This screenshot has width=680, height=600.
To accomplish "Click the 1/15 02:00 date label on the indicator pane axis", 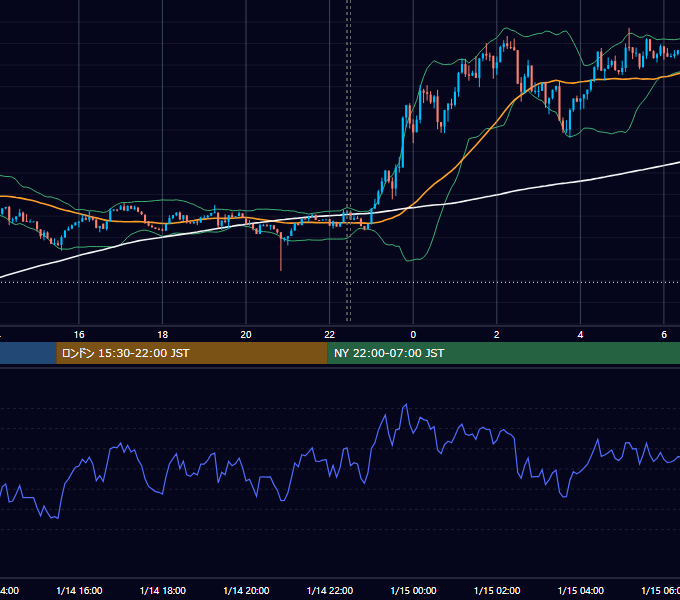I will pyautogui.click(x=497, y=591).
